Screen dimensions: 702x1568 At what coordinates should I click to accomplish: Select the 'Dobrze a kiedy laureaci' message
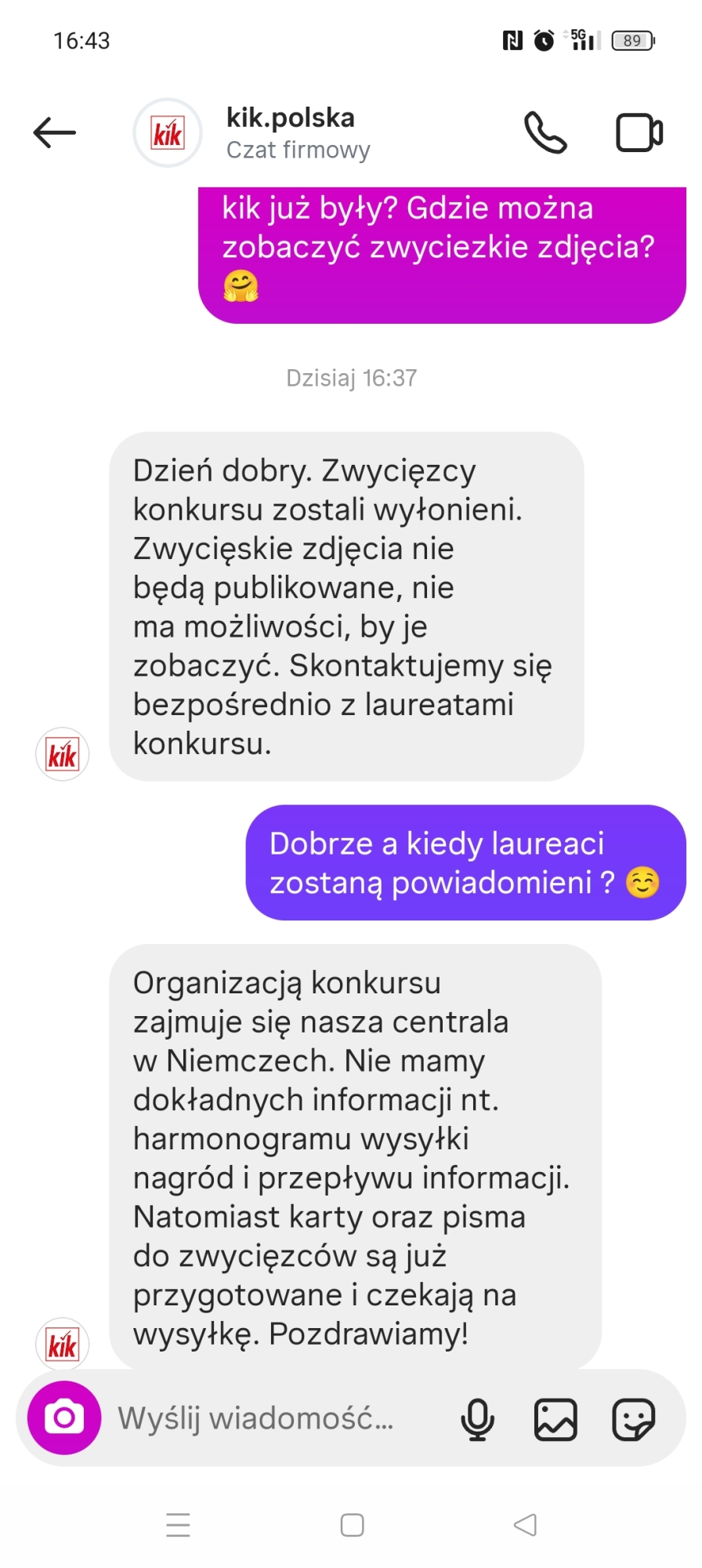(466, 862)
